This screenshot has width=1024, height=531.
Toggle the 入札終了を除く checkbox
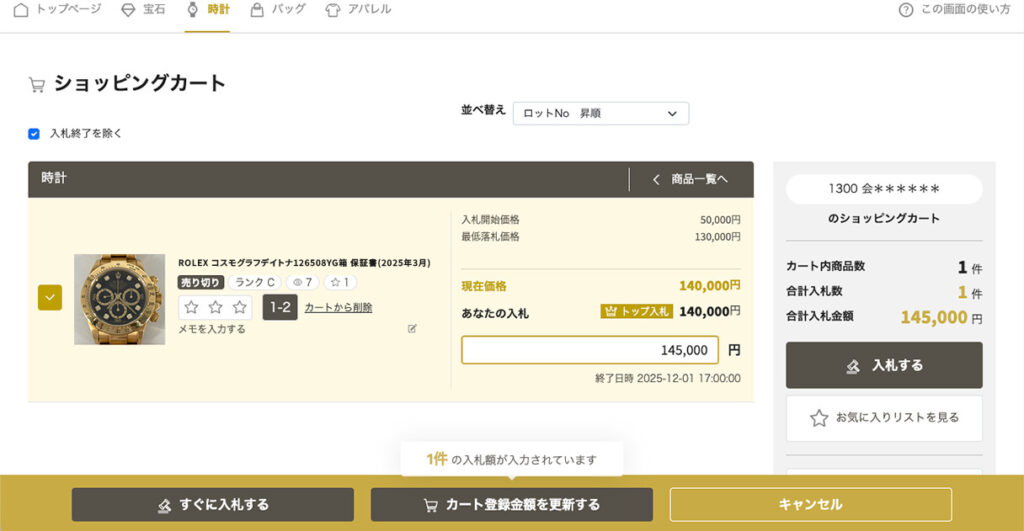click(x=34, y=133)
